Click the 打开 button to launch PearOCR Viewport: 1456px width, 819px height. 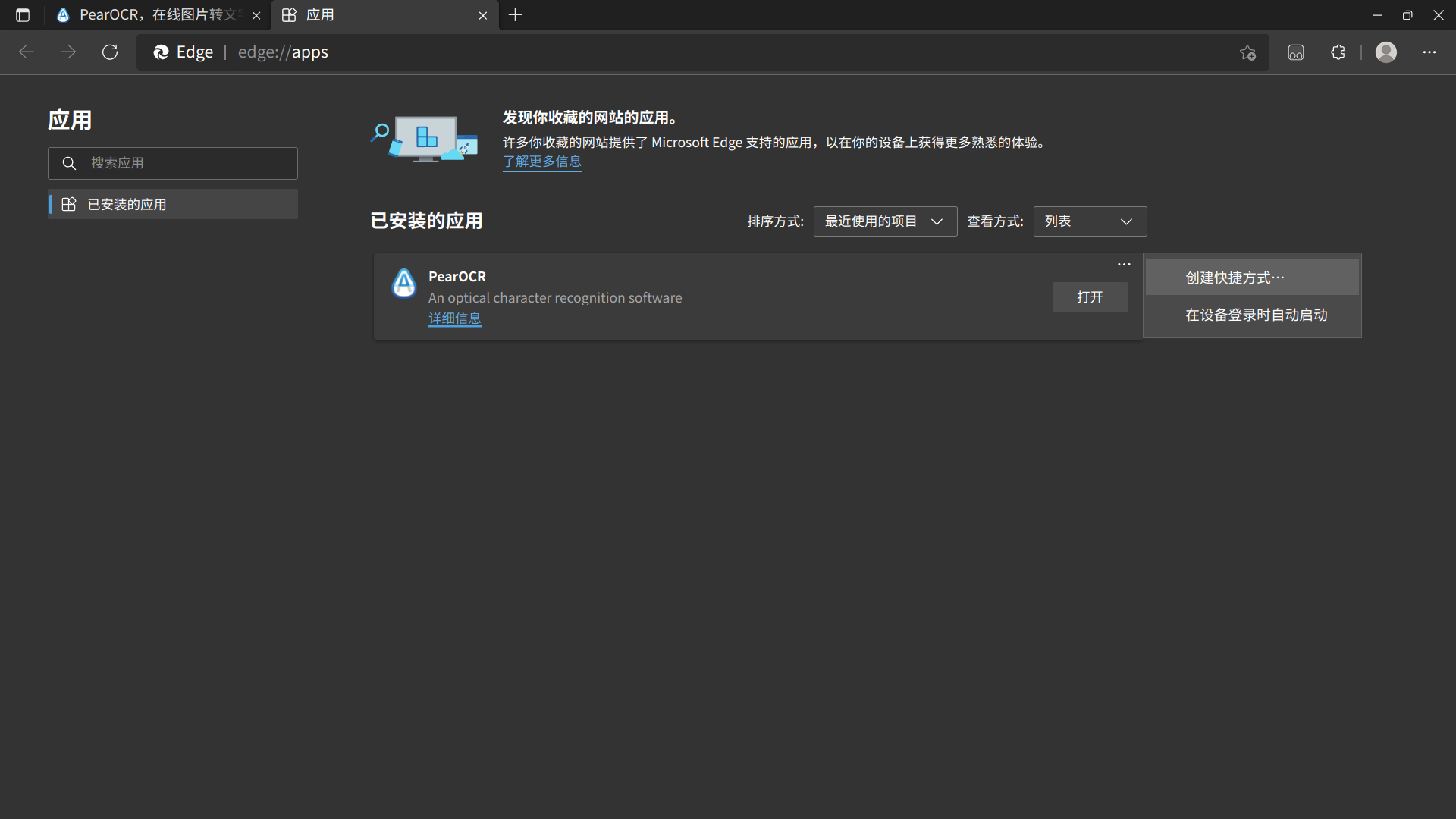pos(1090,297)
